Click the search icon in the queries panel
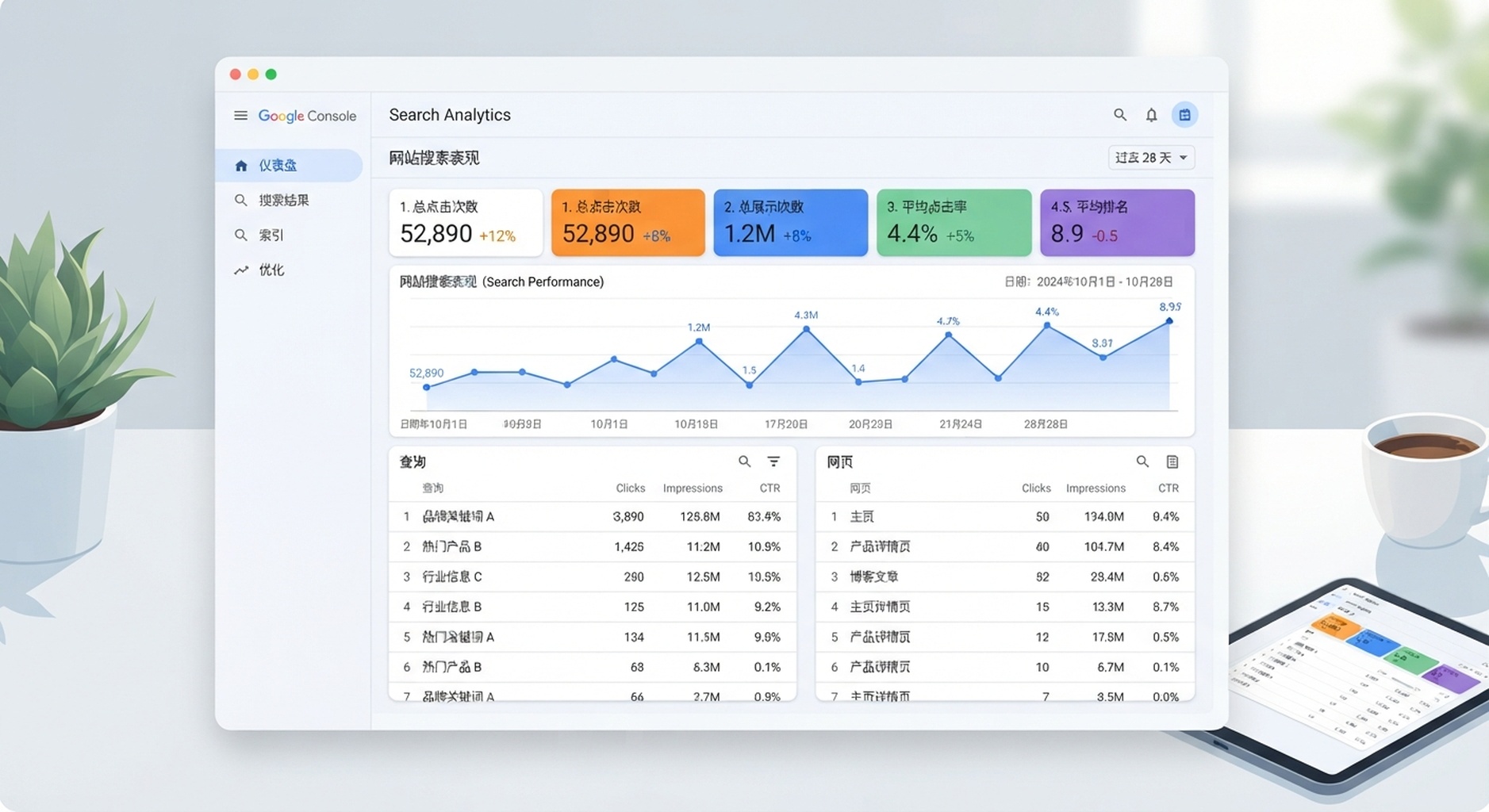The height and width of the screenshot is (812, 1489). point(744,462)
